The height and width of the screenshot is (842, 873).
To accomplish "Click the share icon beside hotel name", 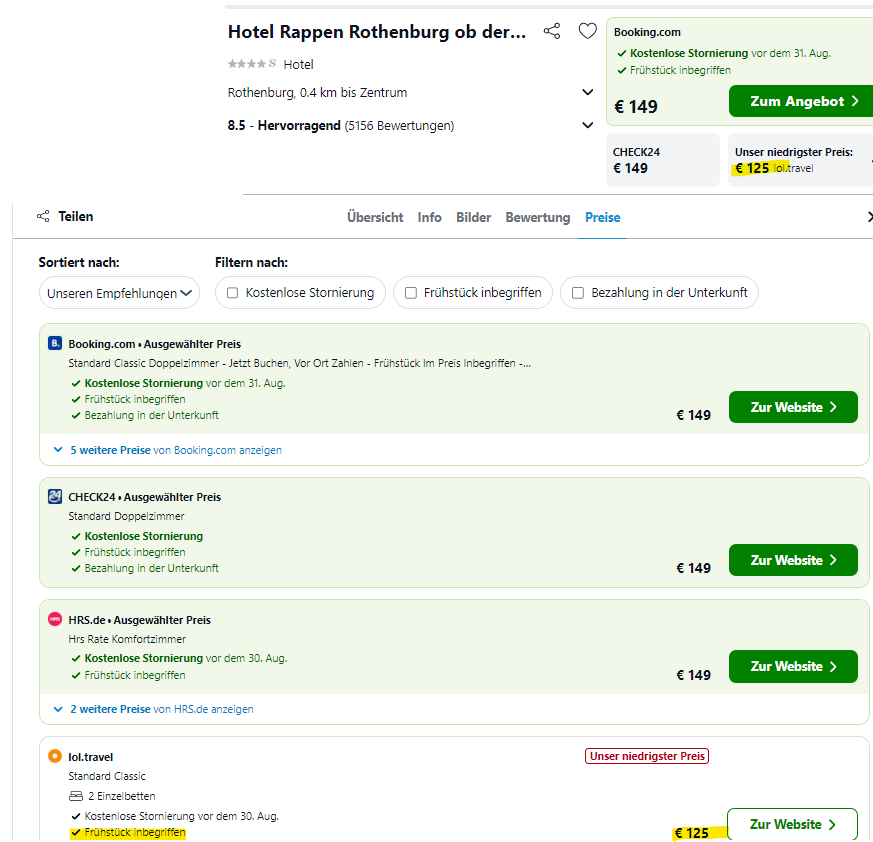I will pos(552,32).
